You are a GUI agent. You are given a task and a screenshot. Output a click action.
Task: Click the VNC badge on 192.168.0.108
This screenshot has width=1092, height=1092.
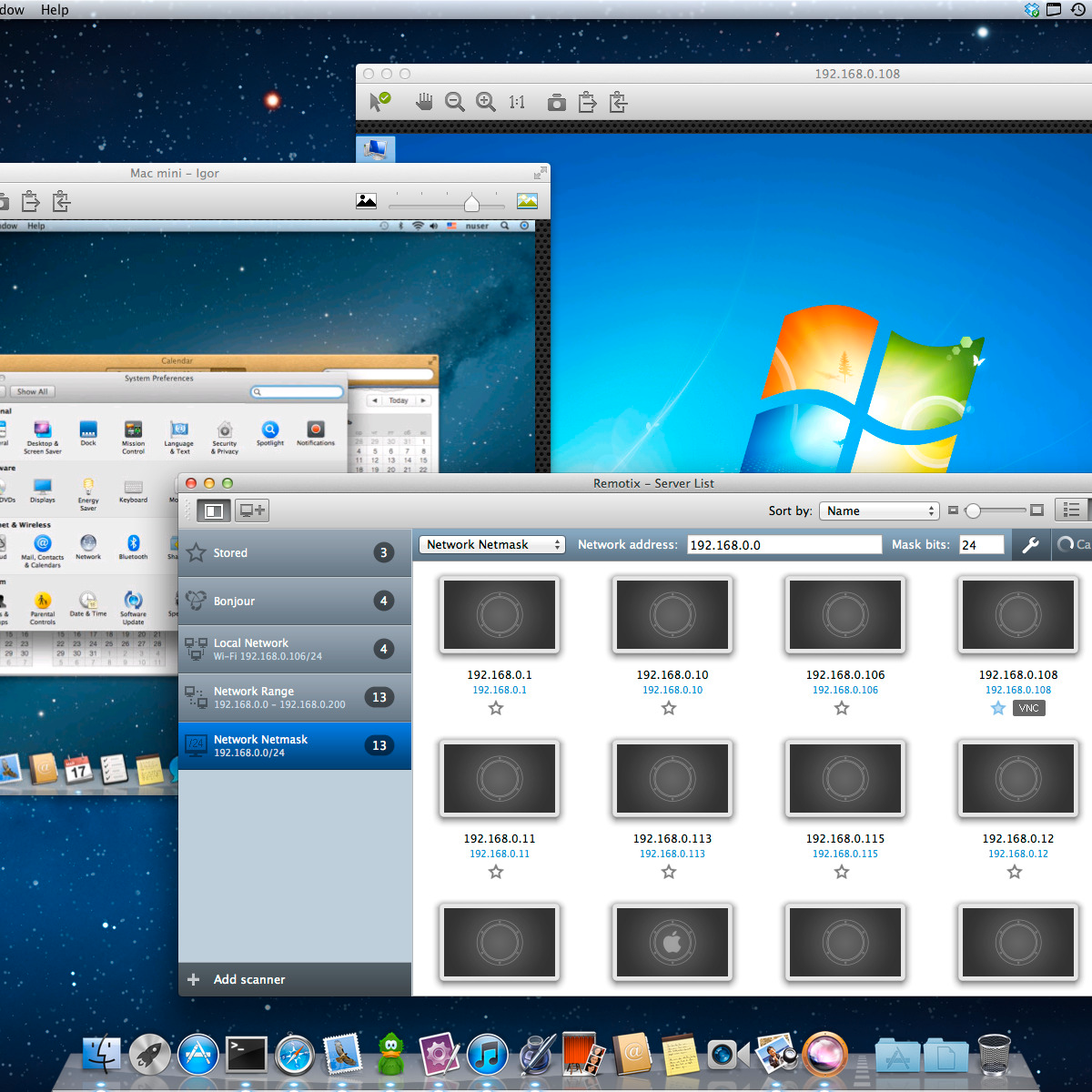[1029, 708]
